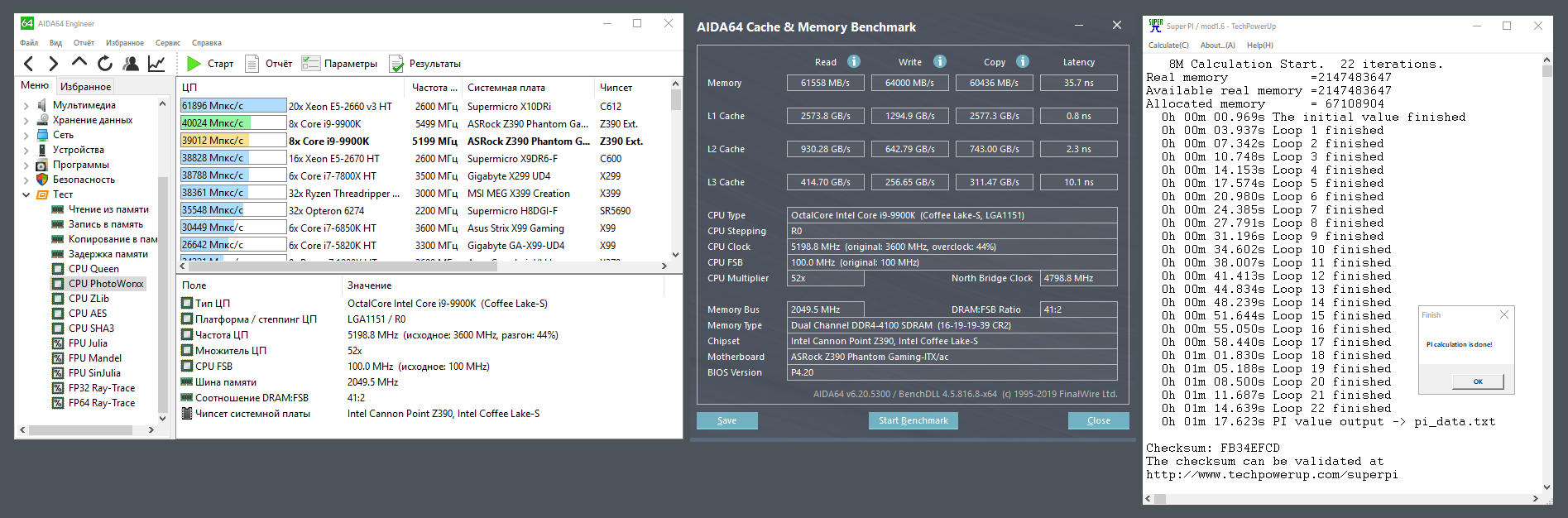Open Параметры in the AIDA64 toolbar
1568x518 pixels.
(x=339, y=64)
